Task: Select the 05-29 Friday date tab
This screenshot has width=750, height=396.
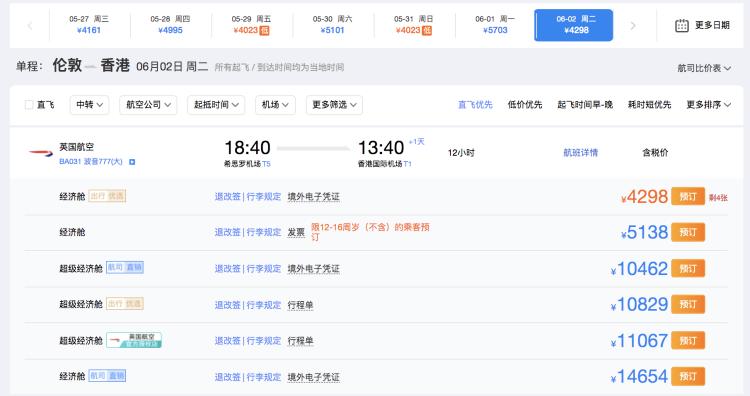Action: [252, 25]
